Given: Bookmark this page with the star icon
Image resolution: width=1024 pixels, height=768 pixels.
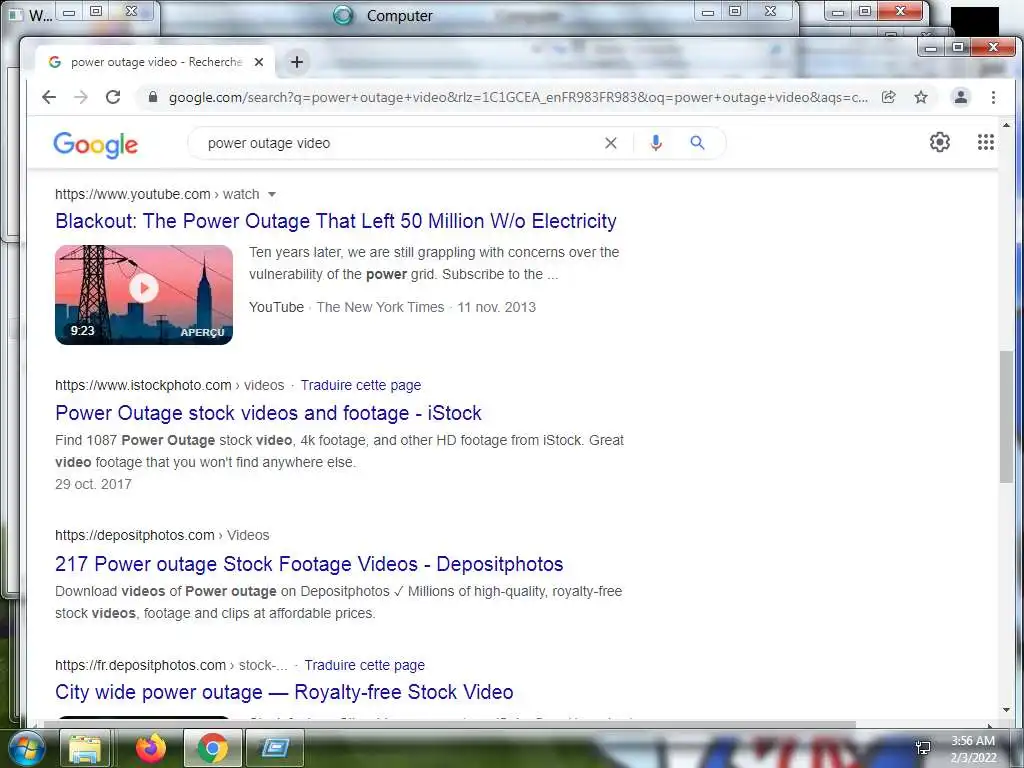Looking at the screenshot, I should point(921,97).
